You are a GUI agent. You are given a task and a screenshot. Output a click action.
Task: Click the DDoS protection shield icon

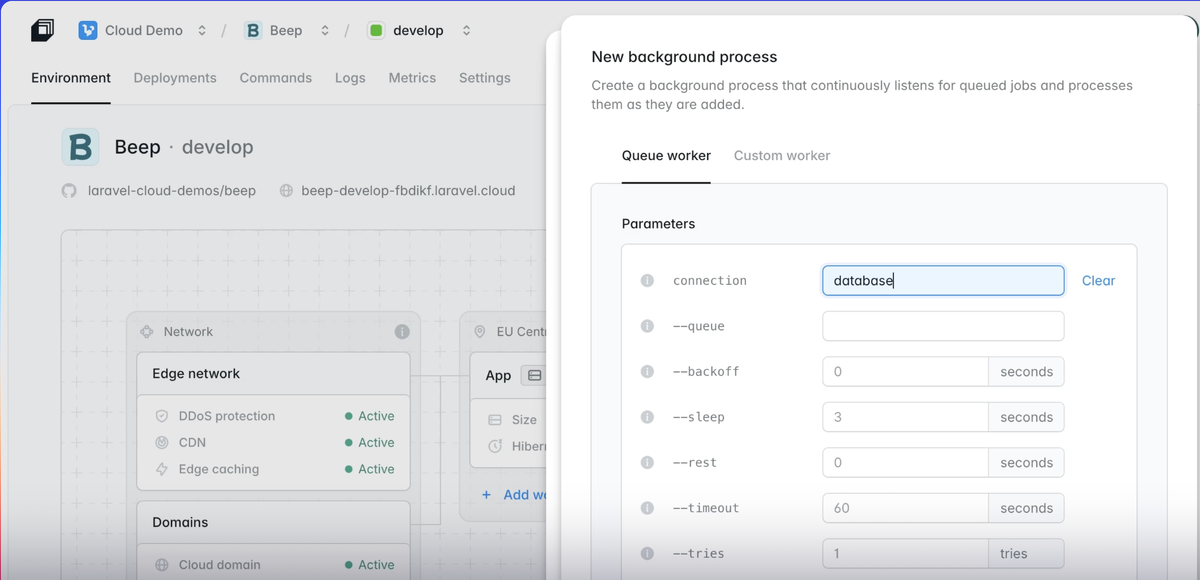coord(161,416)
